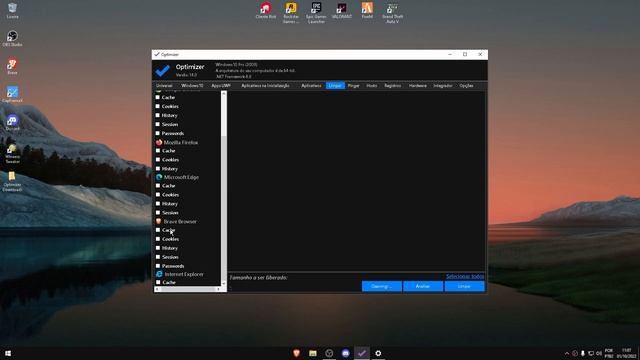Click the list scrollbar up arrow
This screenshot has height=360, width=640.
pos(224,93)
